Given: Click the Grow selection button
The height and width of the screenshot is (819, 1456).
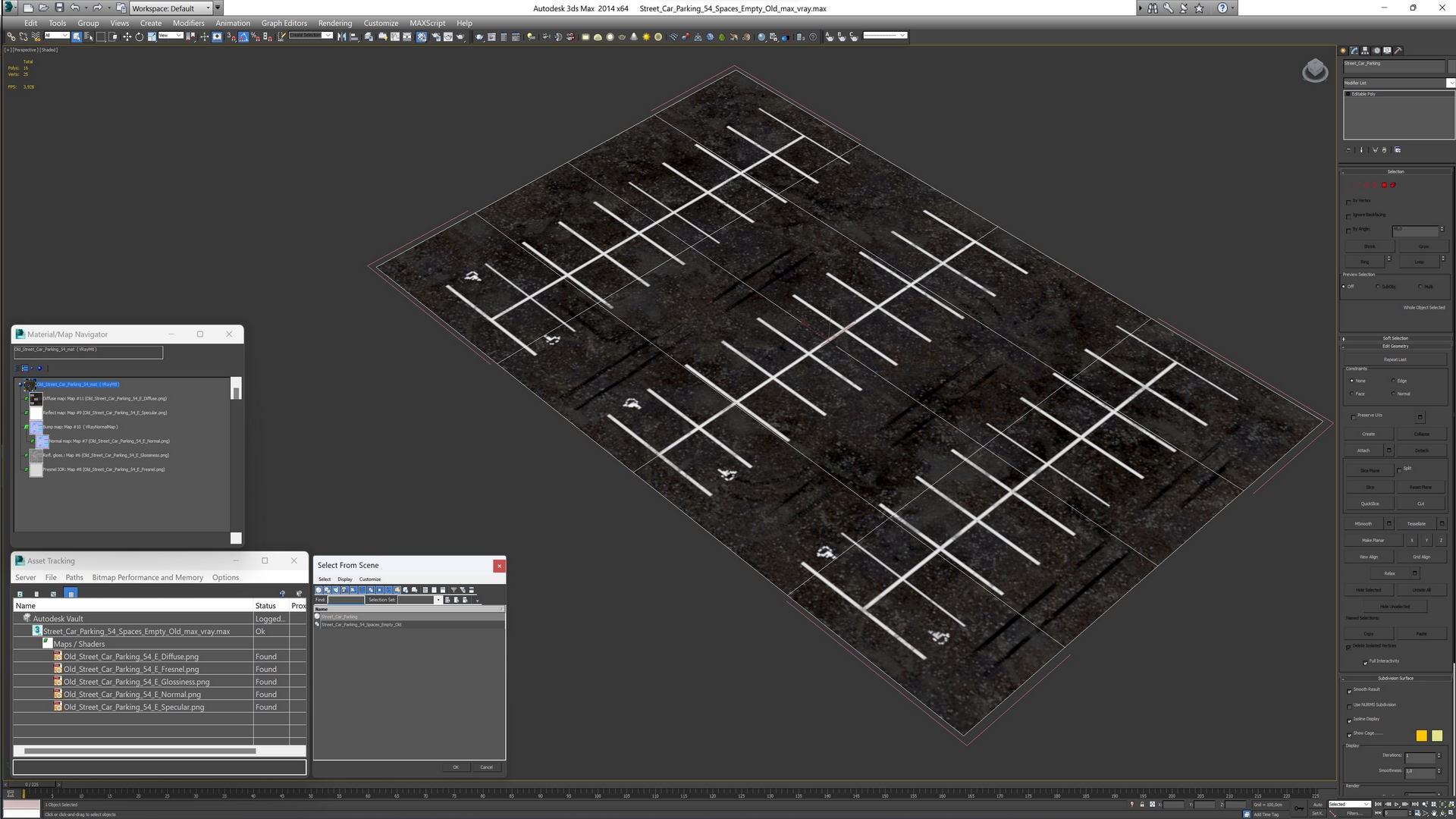Looking at the screenshot, I should tap(1423, 246).
